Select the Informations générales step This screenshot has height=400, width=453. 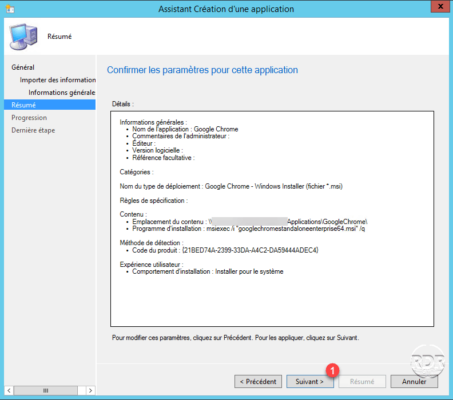[x=62, y=92]
